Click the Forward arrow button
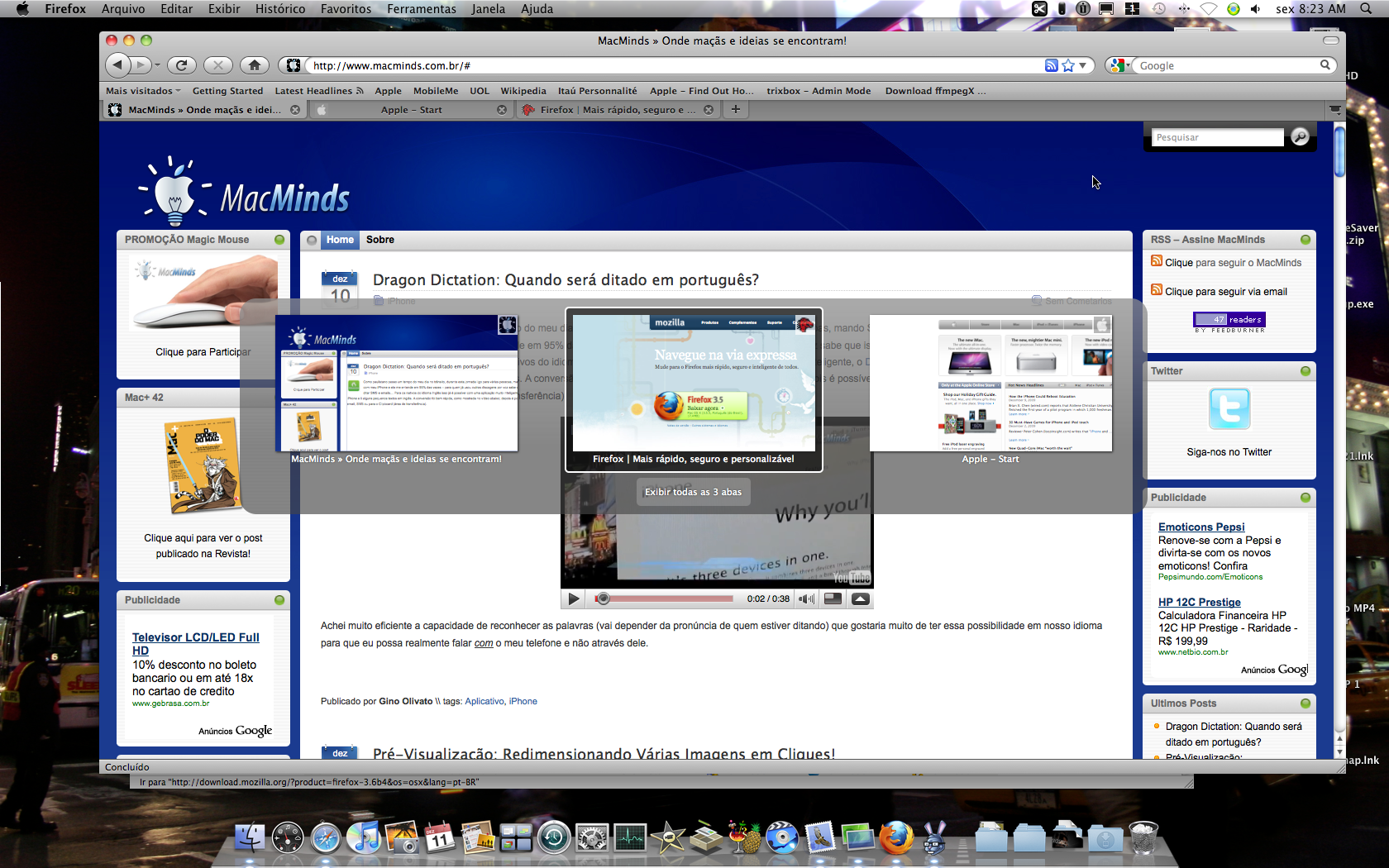Viewport: 1389px width, 868px height. (141, 65)
